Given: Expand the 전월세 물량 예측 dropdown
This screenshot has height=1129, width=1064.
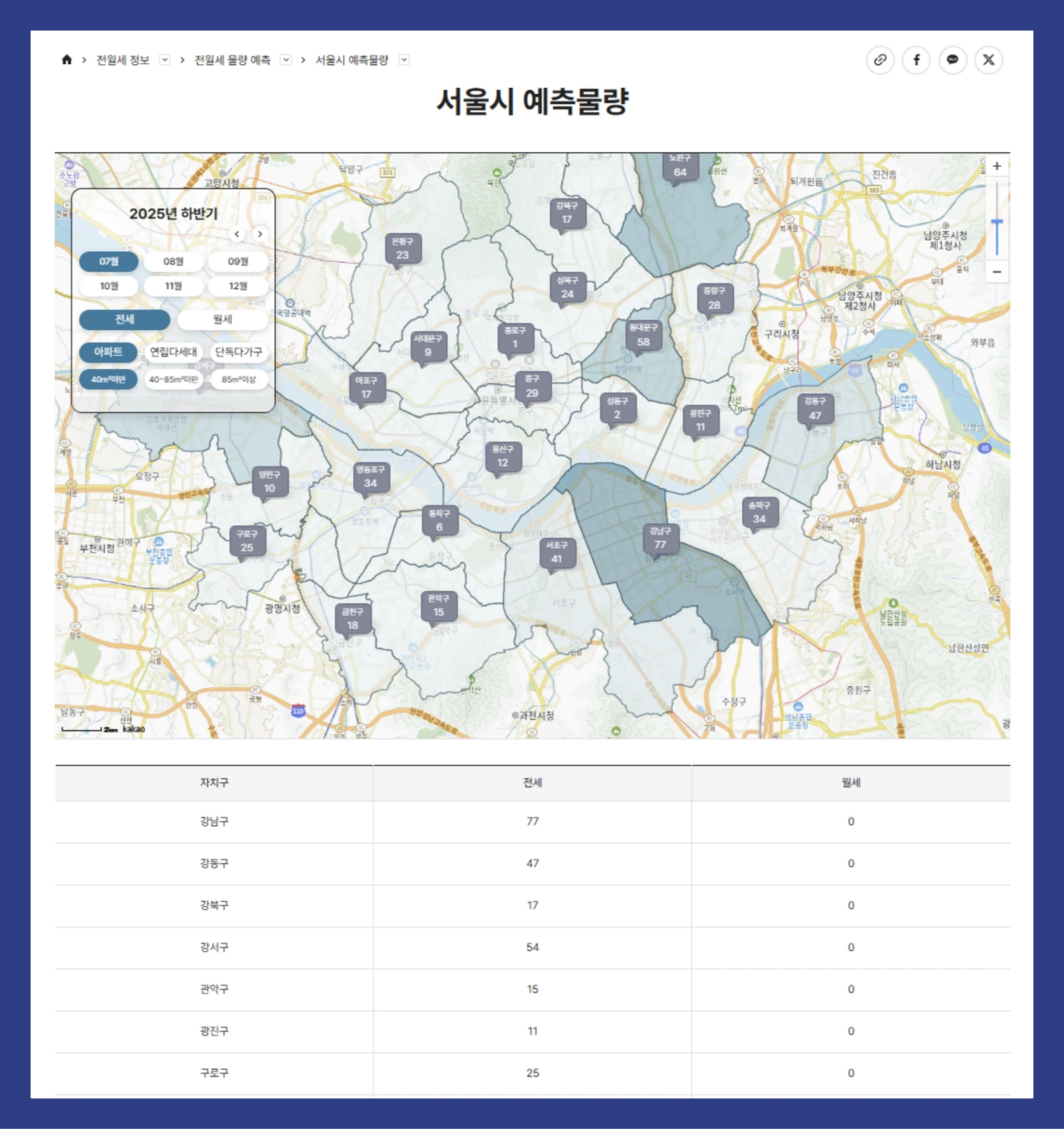Looking at the screenshot, I should tap(286, 60).
